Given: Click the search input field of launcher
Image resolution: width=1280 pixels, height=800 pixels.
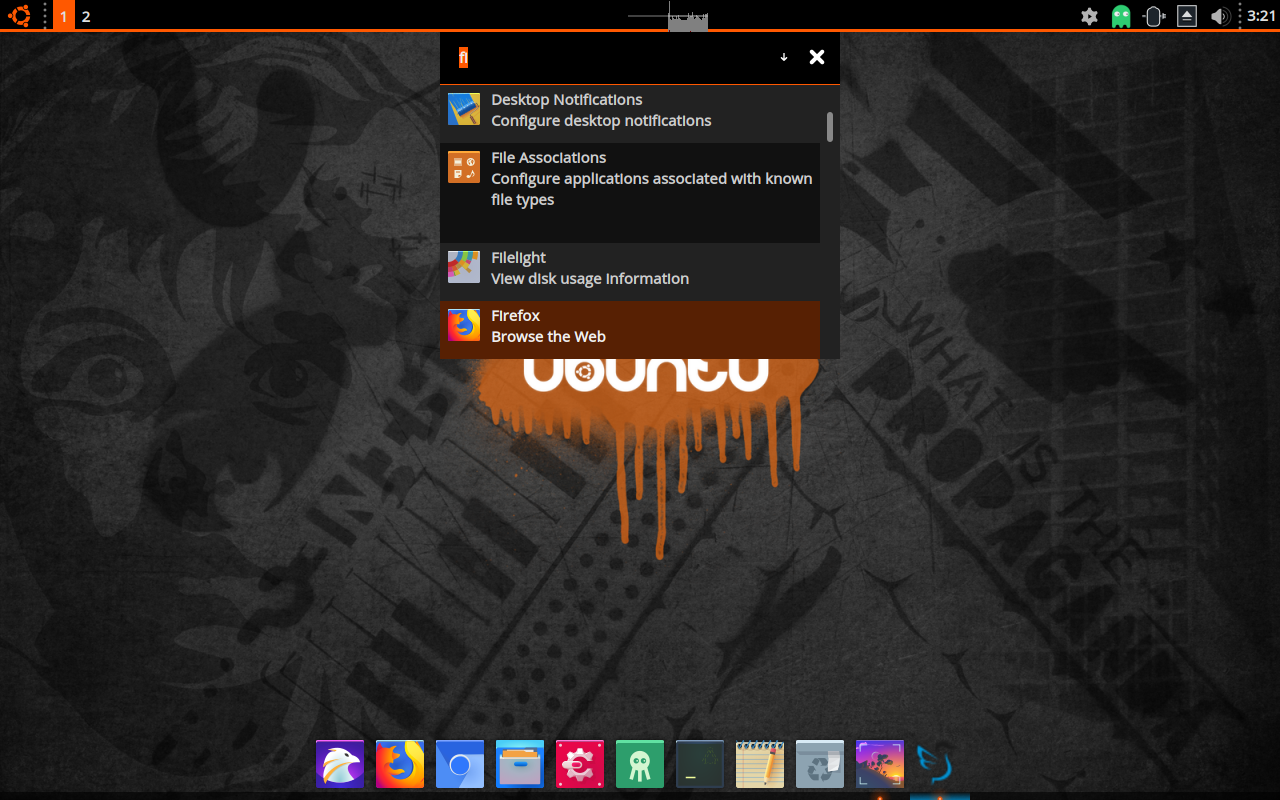Looking at the screenshot, I should pos(610,57).
